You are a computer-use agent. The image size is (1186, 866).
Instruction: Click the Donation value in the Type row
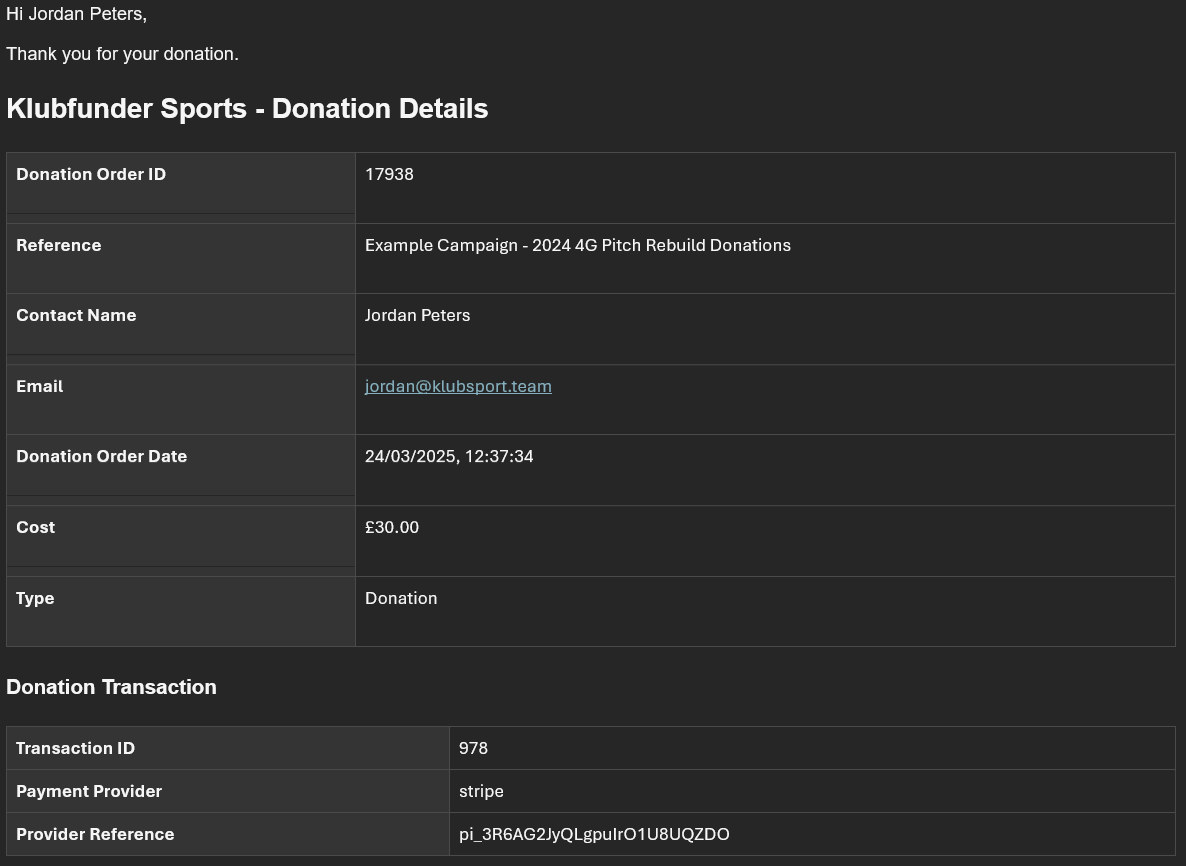(401, 599)
